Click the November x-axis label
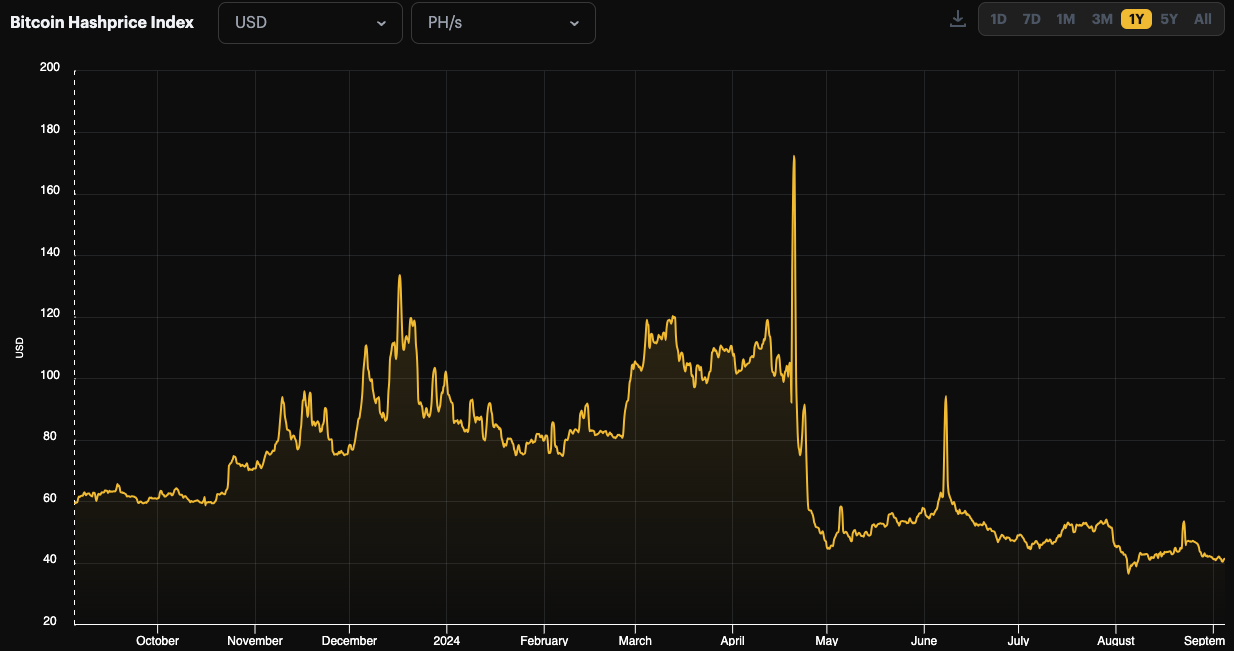Image resolution: width=1234 pixels, height=651 pixels. (x=255, y=641)
